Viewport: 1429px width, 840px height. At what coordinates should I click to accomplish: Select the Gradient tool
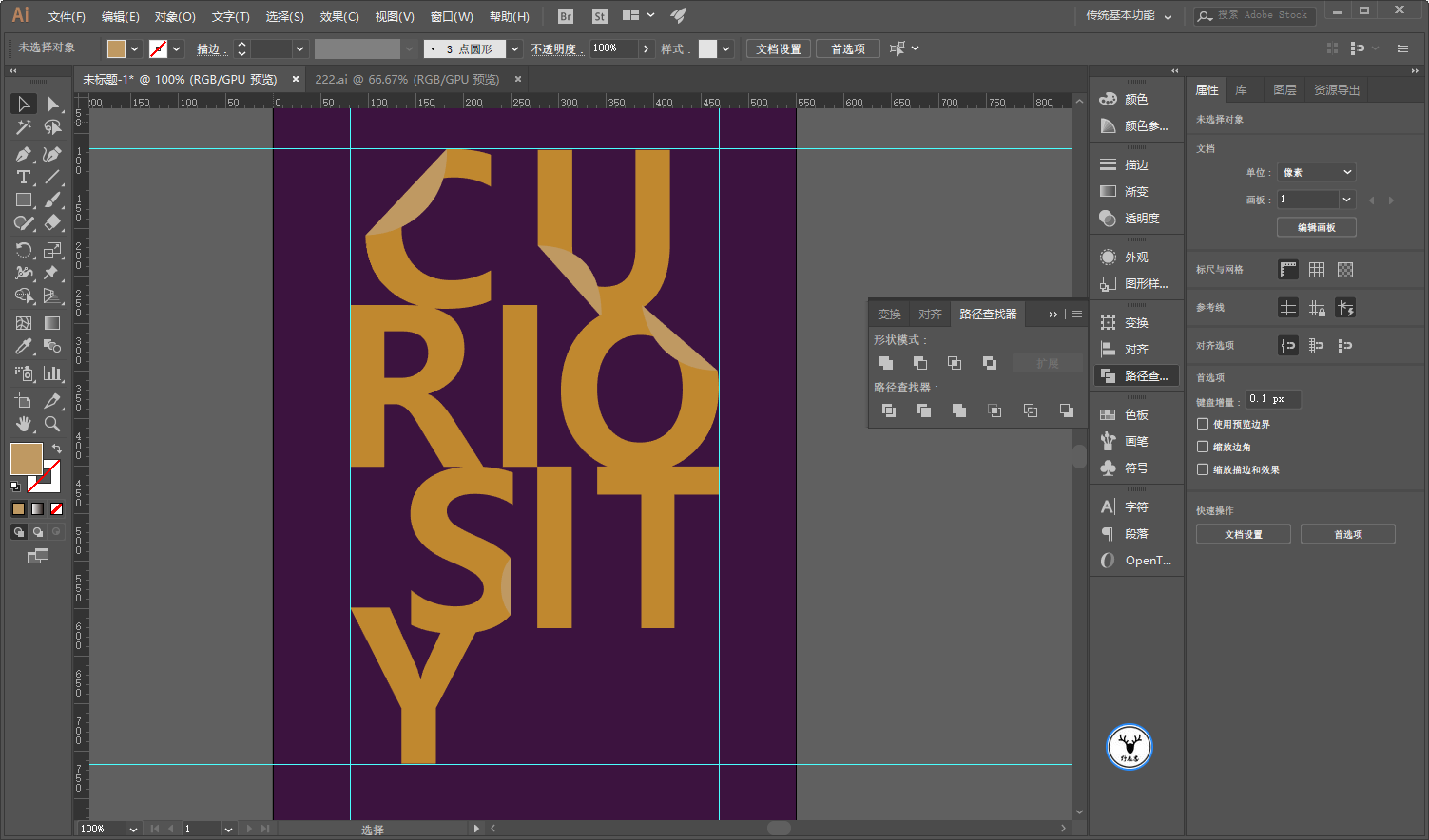[52, 323]
